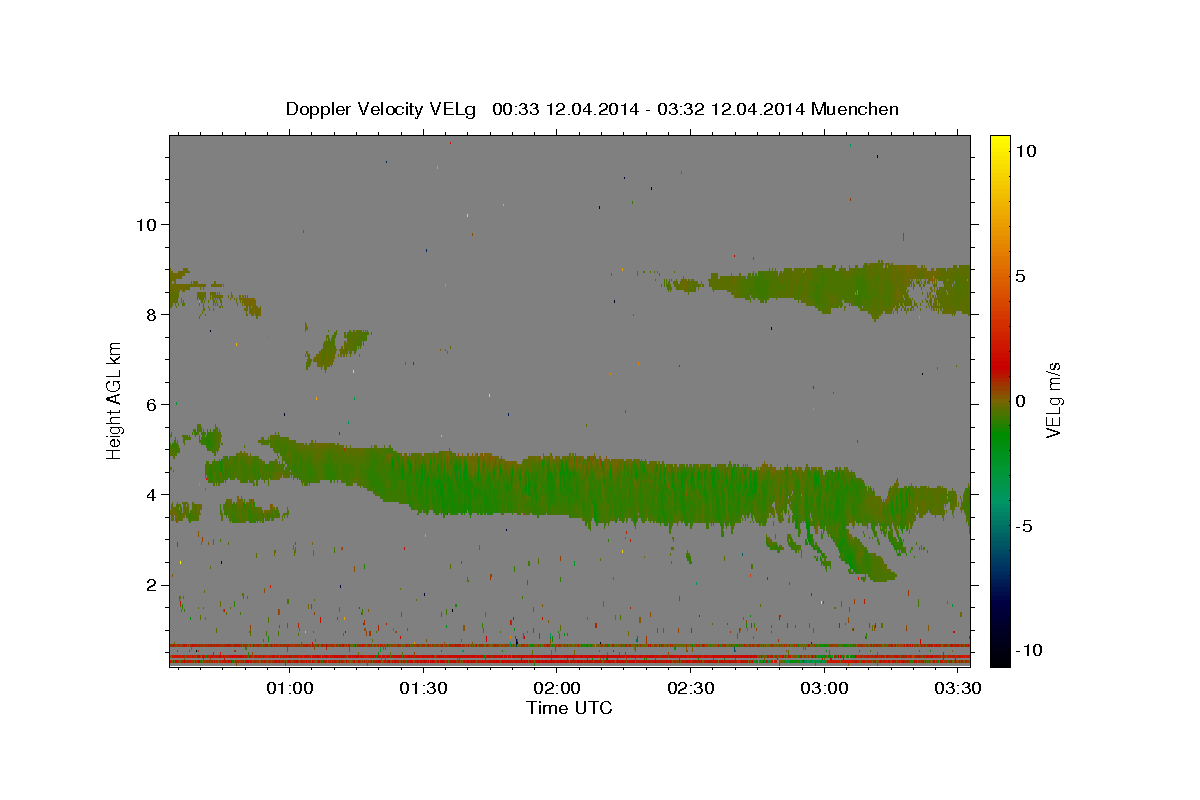Click the colorbar tick label '5'
1200x800 pixels.
pos(1020,276)
